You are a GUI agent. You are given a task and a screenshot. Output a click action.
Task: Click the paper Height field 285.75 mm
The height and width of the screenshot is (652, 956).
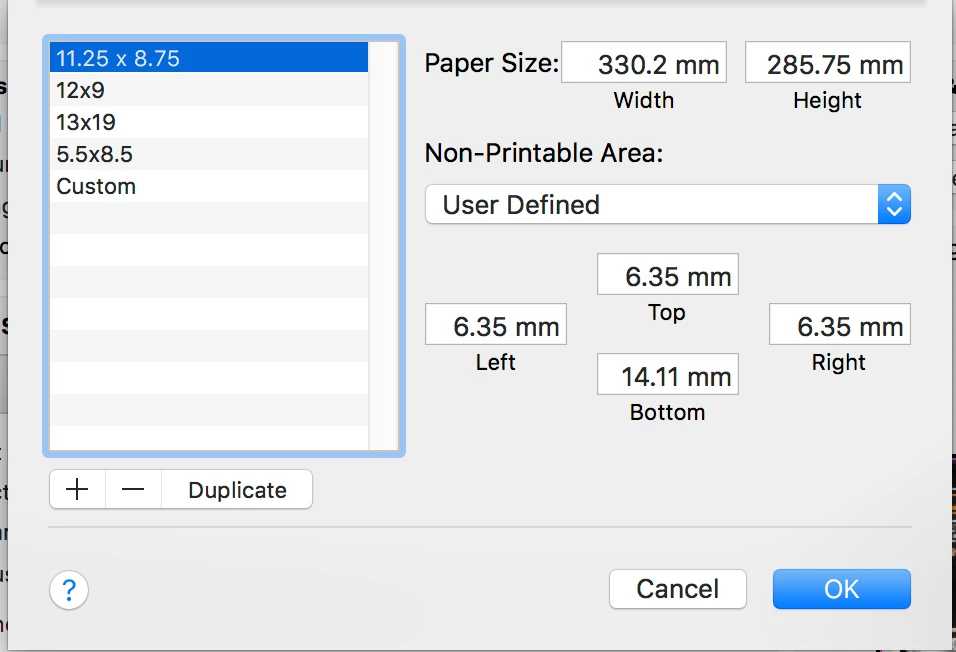tap(828, 62)
